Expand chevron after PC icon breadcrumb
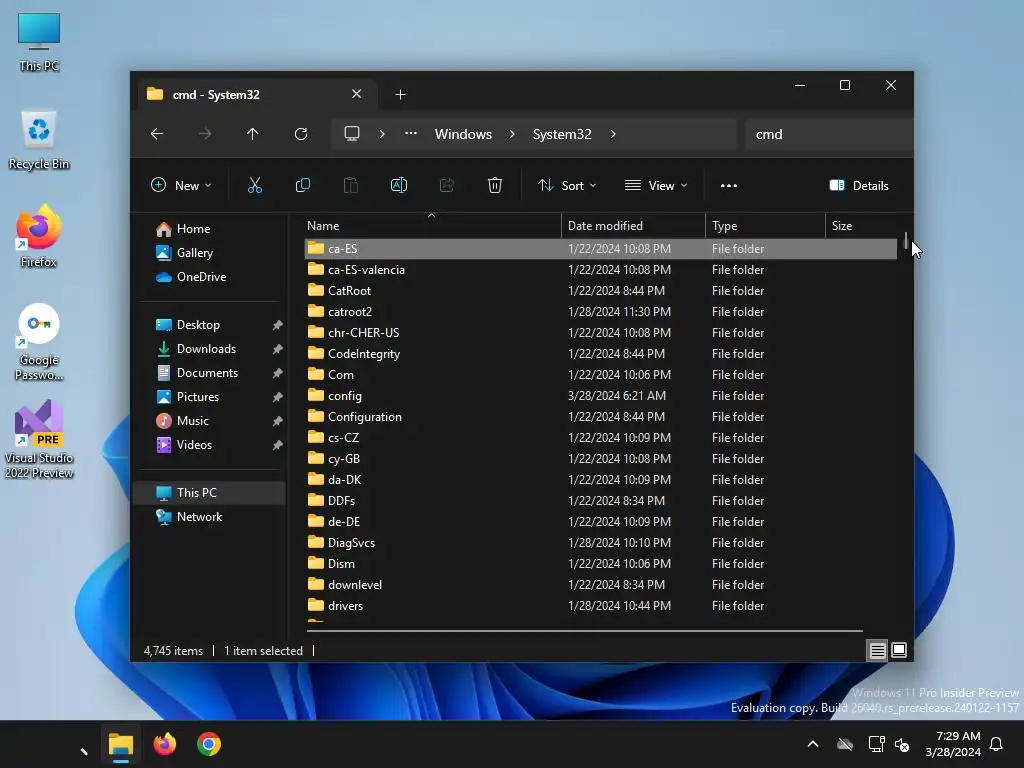Viewport: 1024px width, 768px height. pos(382,134)
